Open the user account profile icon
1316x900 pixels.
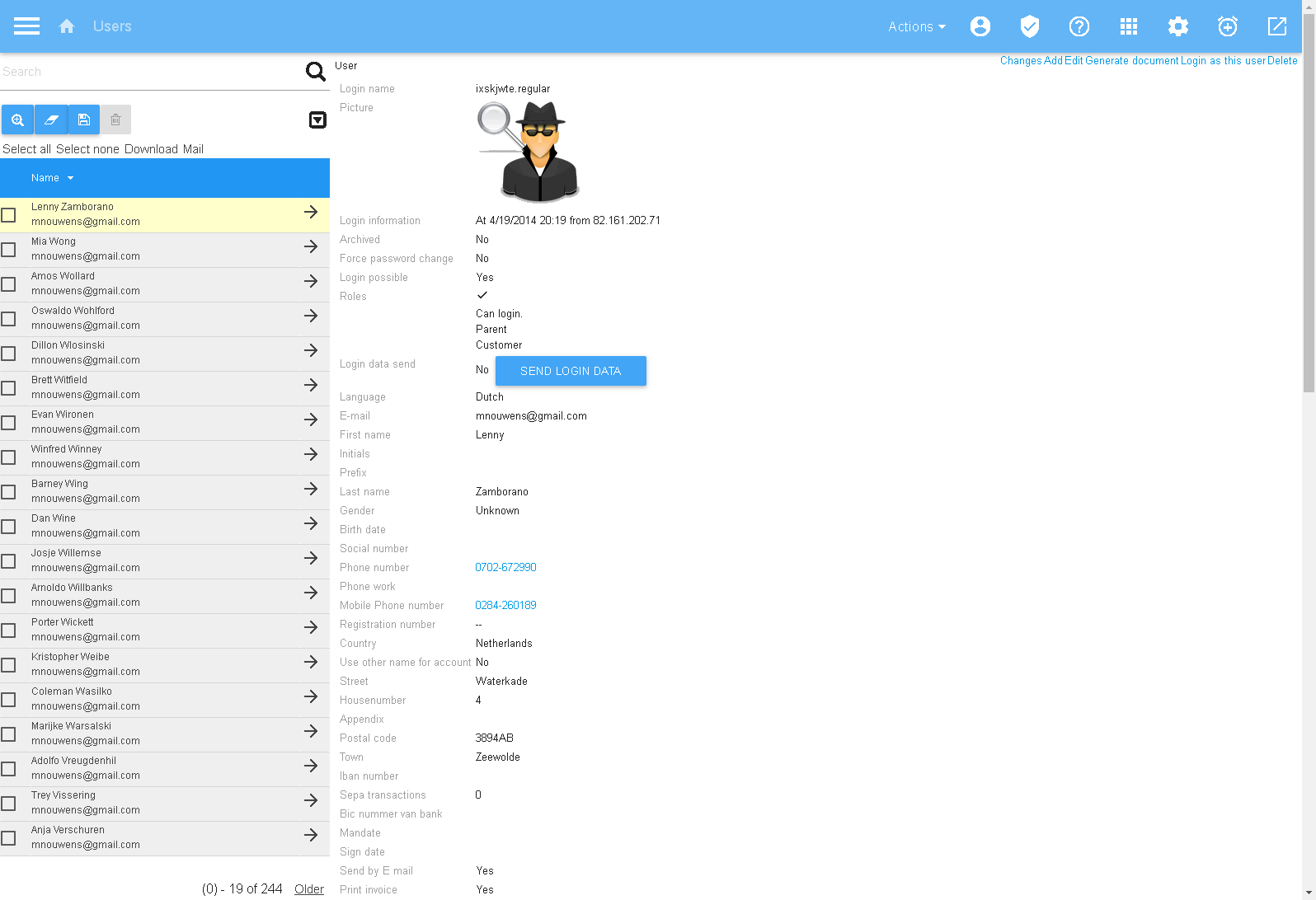980,26
